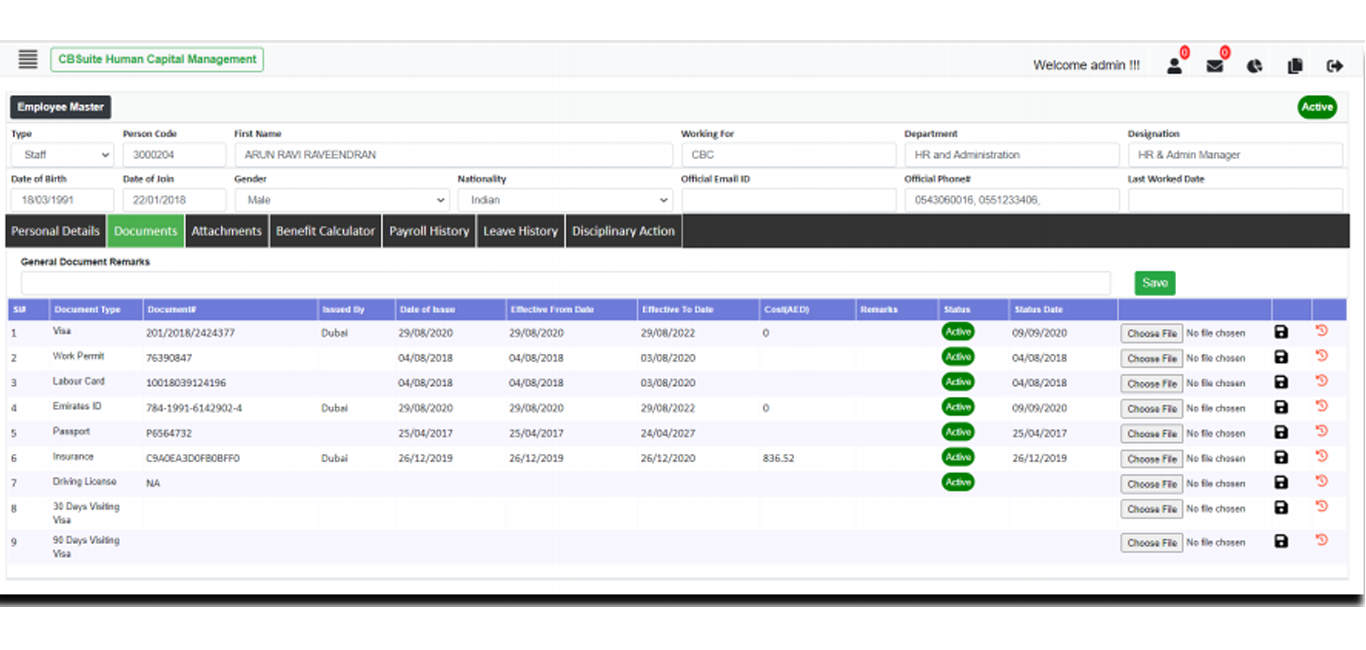
Task: Click the copy documents icon in header
Action: (1295, 66)
